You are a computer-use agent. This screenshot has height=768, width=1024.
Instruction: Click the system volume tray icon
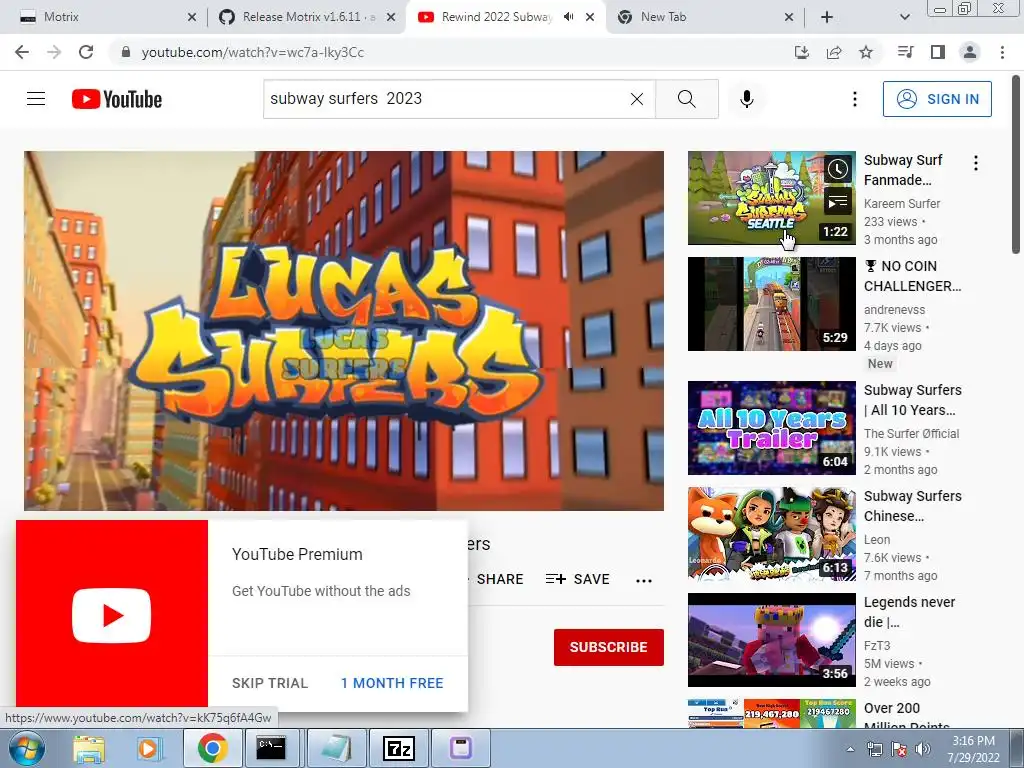point(923,749)
